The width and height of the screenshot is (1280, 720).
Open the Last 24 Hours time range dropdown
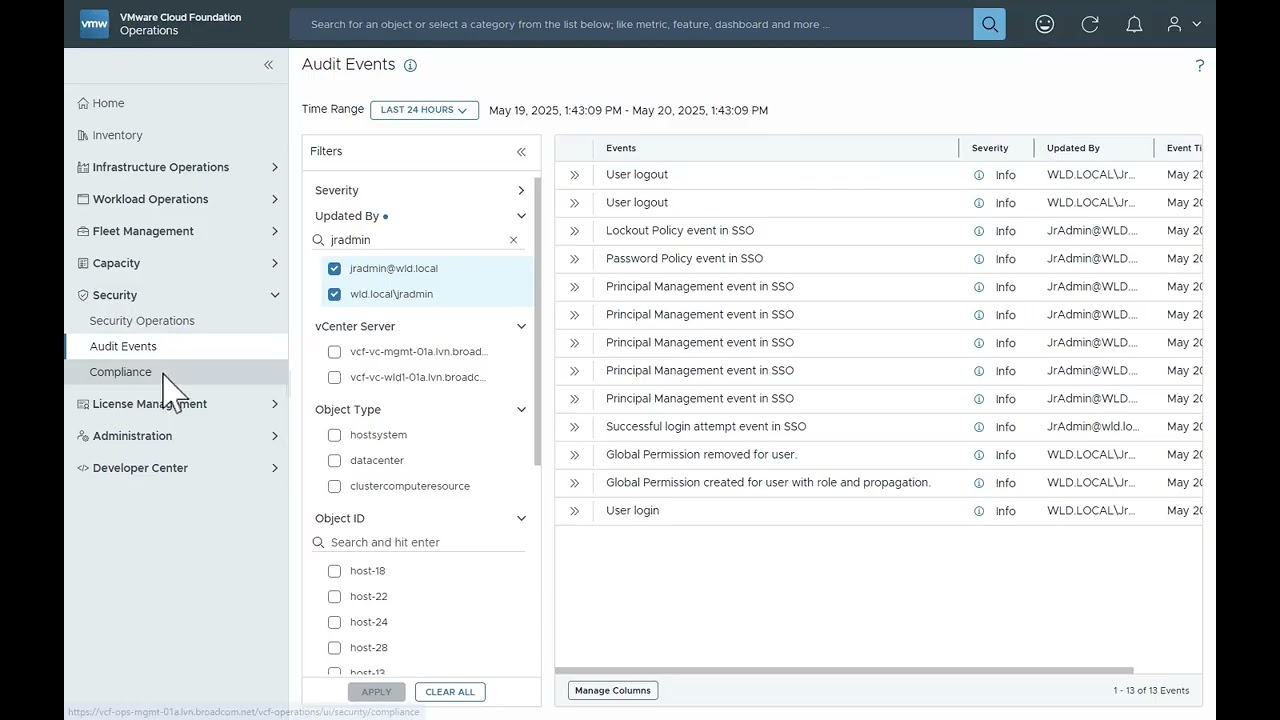point(424,110)
